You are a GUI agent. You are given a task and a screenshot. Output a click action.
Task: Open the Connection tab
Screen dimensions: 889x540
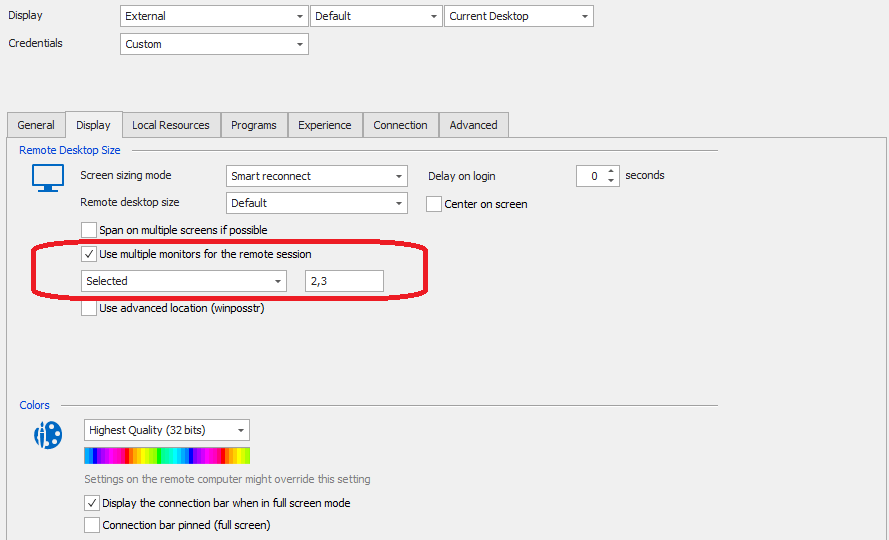pos(400,125)
